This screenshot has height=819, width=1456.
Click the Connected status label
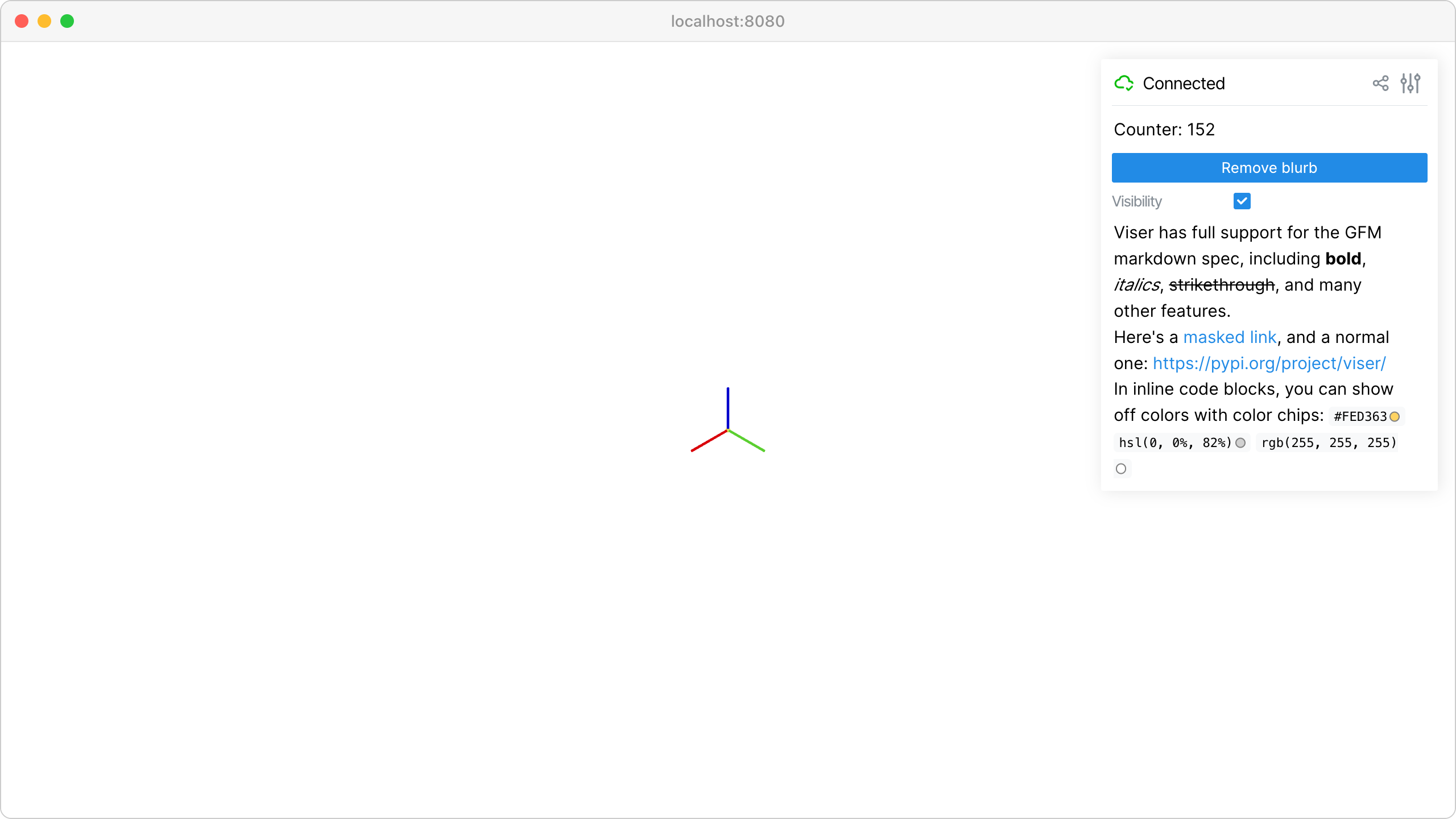point(1184,84)
